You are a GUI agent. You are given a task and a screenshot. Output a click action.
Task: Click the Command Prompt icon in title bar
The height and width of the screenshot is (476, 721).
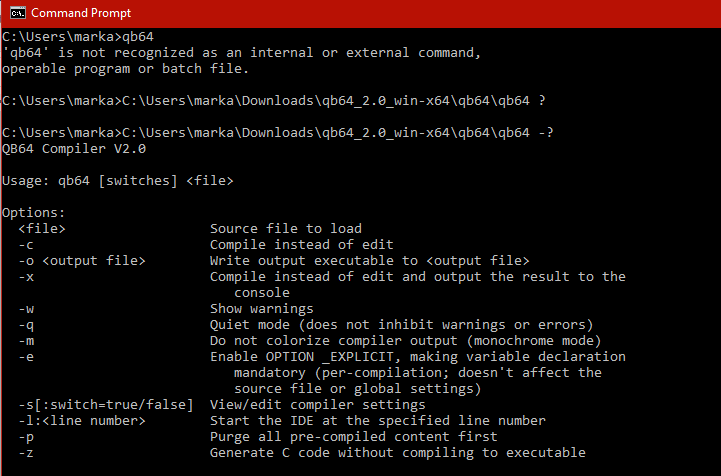click(18, 13)
